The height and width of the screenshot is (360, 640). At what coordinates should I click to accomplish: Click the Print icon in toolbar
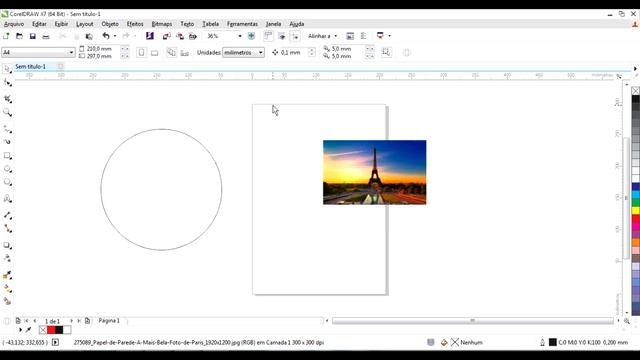[46, 36]
